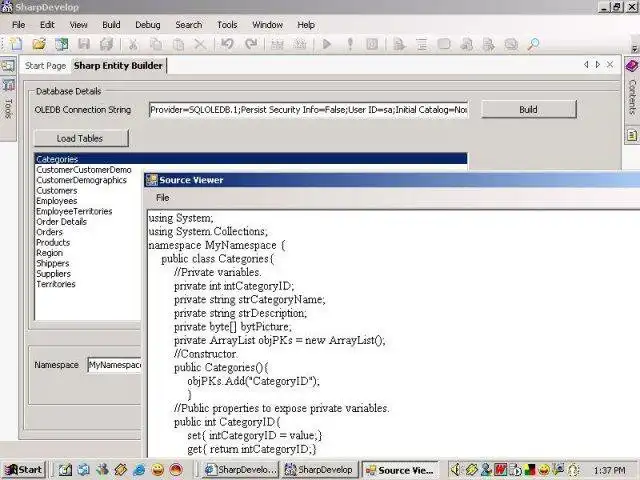This screenshot has height=480, width=640.
Task: Click the Undo arrow icon
Action: point(227,44)
